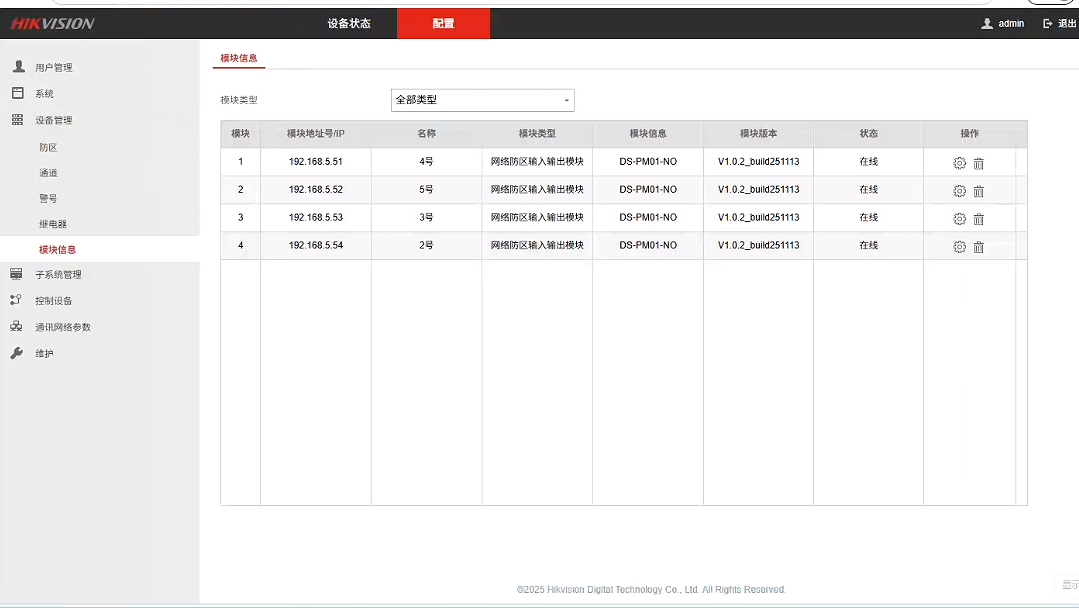
Task: Switch to the 设备状态 top tab
Action: tap(349, 24)
